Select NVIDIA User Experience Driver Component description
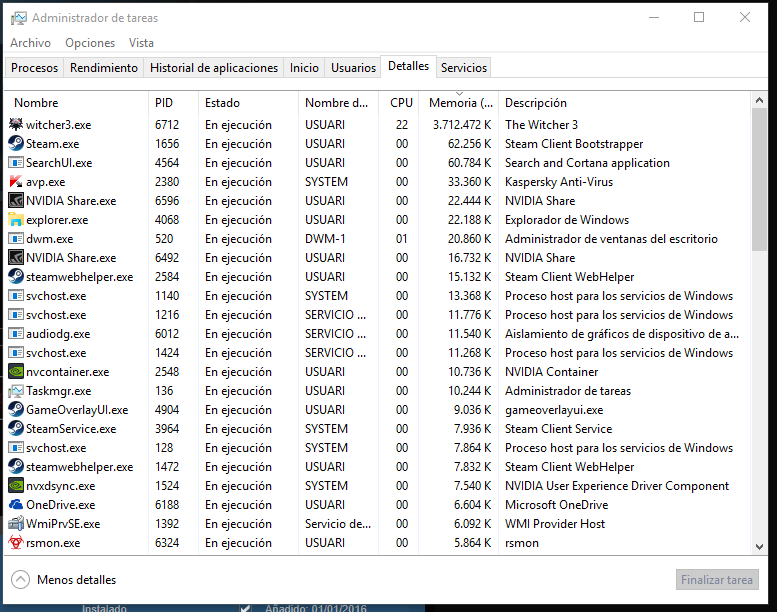This screenshot has height=612, width=777. pyautogui.click(x=616, y=485)
